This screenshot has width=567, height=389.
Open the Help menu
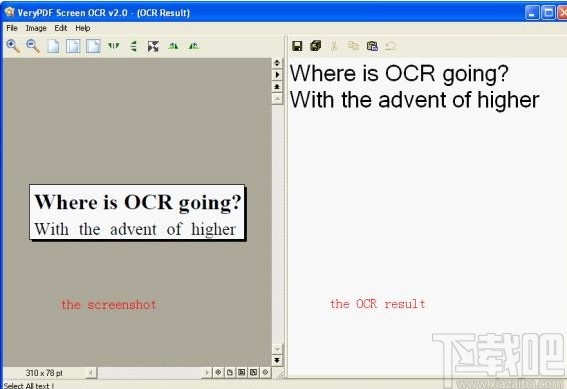pos(83,28)
